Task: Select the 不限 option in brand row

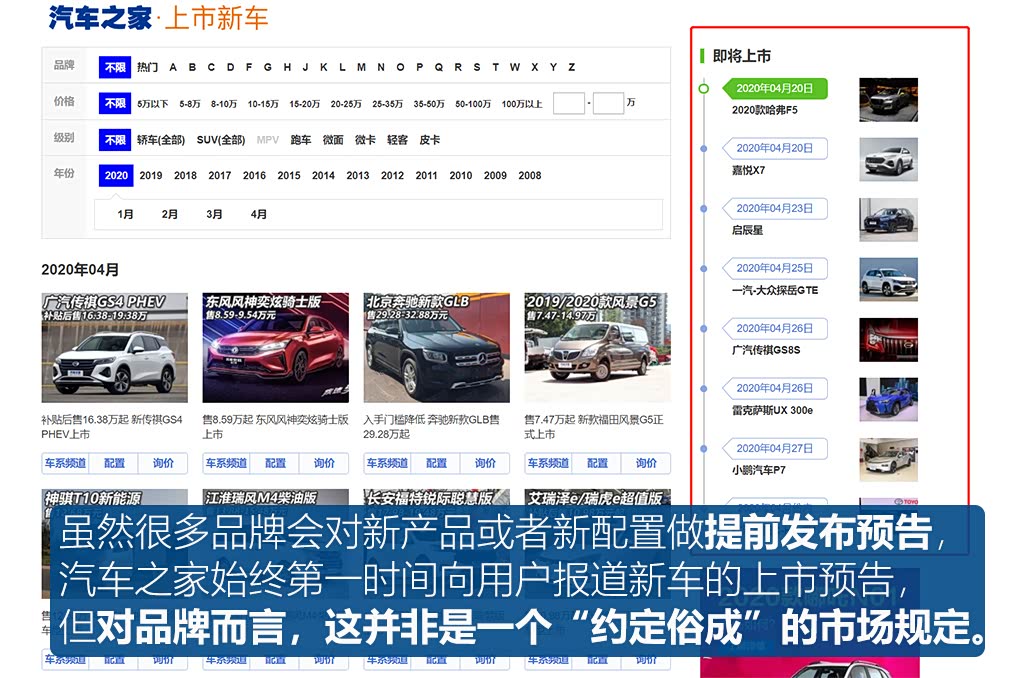Action: pos(115,67)
